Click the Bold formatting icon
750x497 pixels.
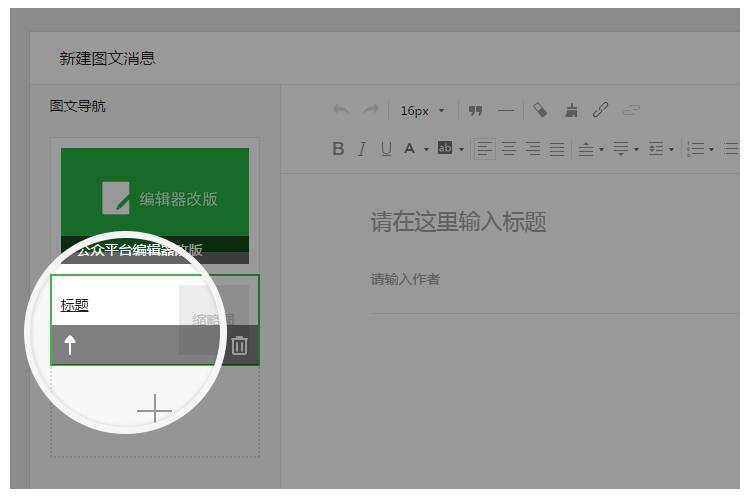tap(338, 149)
